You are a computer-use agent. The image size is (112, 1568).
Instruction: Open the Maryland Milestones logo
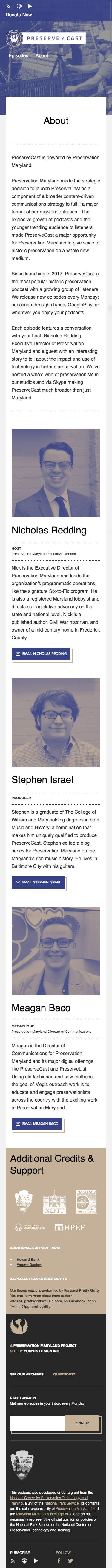[x=86, y=1202]
